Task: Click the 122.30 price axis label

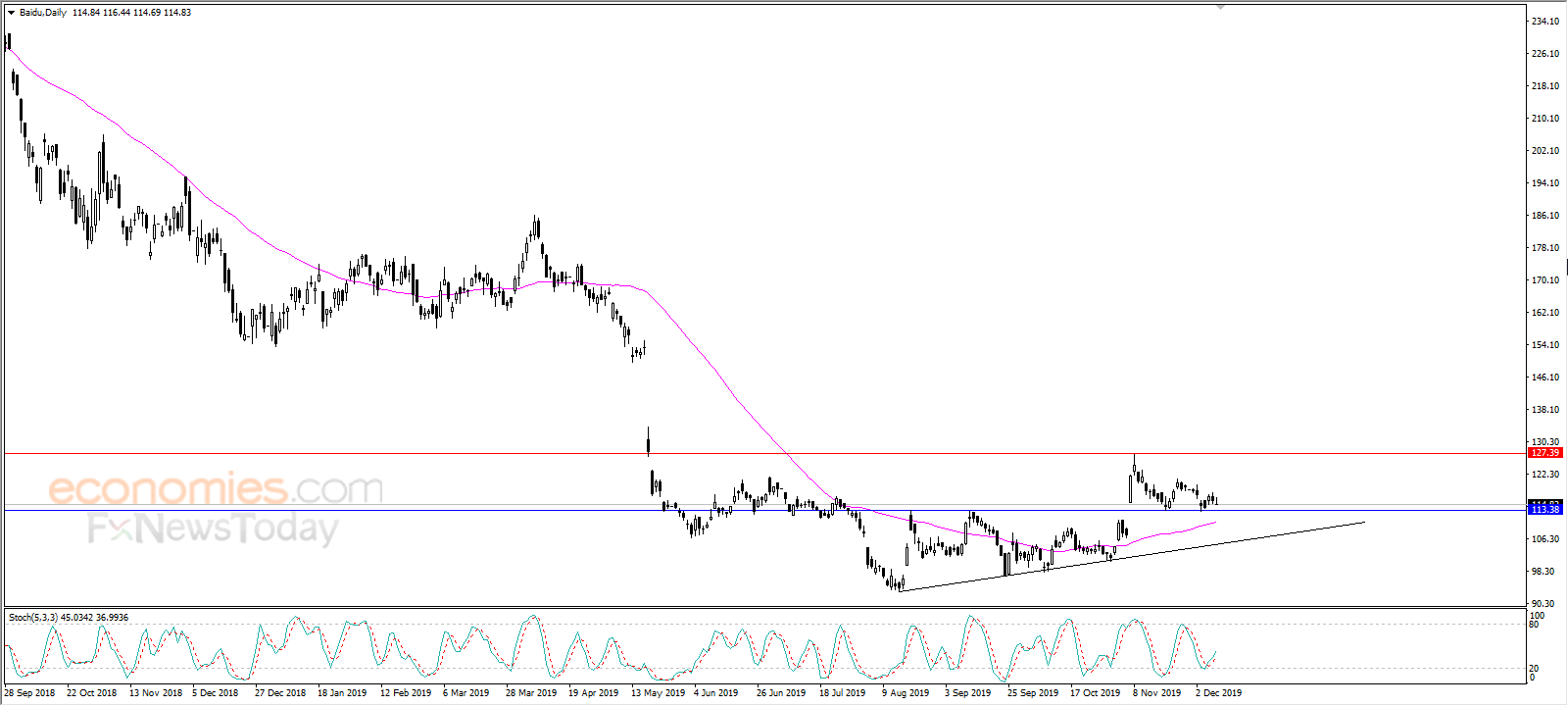Action: (1545, 475)
